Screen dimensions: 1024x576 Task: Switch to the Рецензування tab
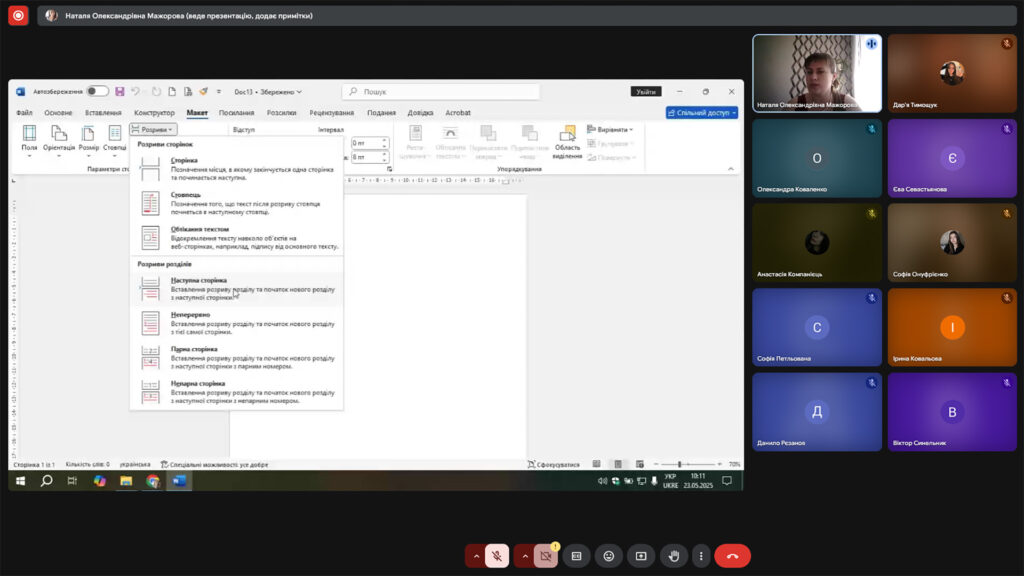[332, 113]
